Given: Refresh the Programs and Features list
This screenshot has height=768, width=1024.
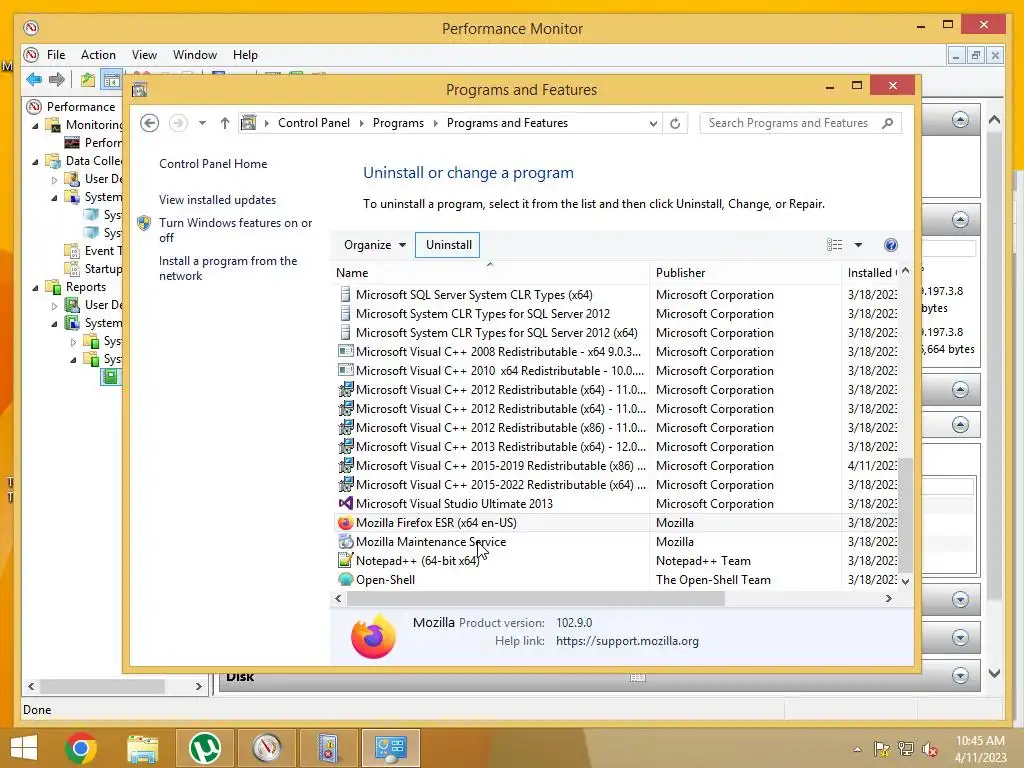Looking at the screenshot, I should point(675,123).
